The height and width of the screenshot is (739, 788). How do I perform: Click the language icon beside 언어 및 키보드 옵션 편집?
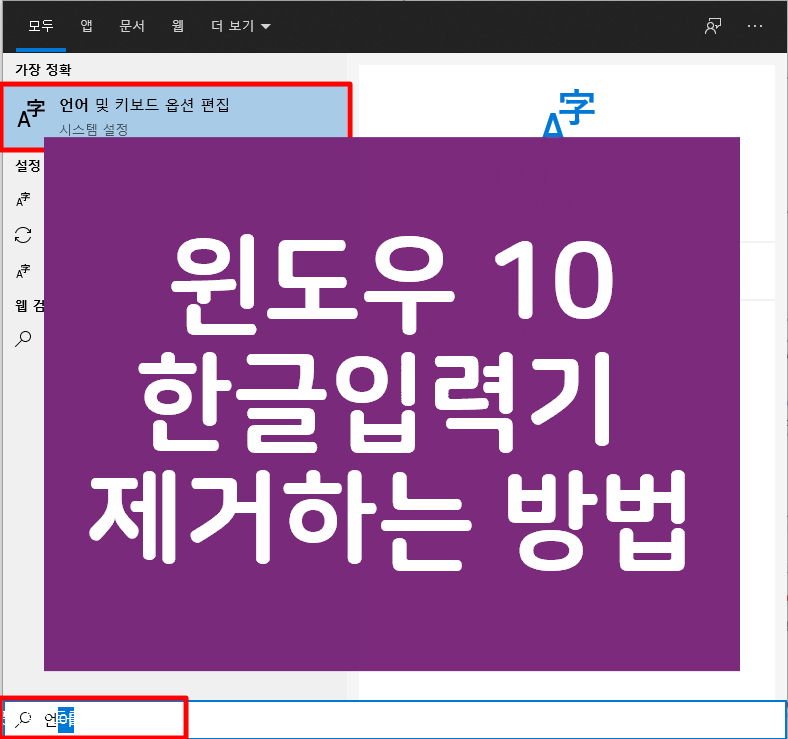coord(31,114)
